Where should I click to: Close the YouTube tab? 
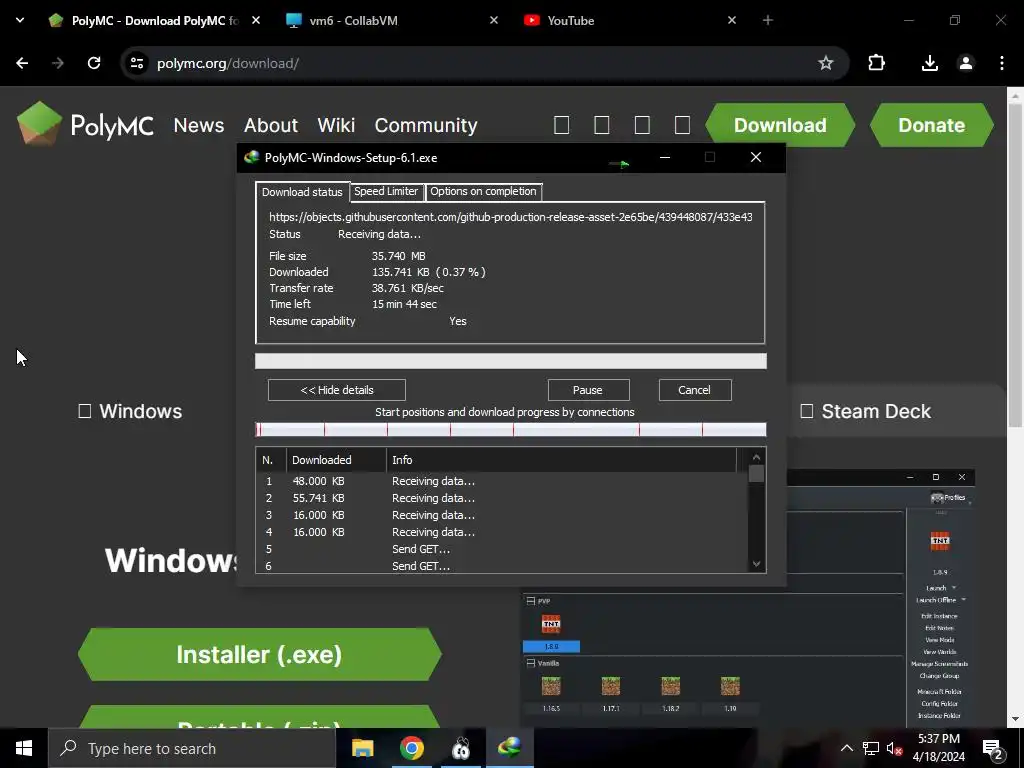click(x=731, y=20)
